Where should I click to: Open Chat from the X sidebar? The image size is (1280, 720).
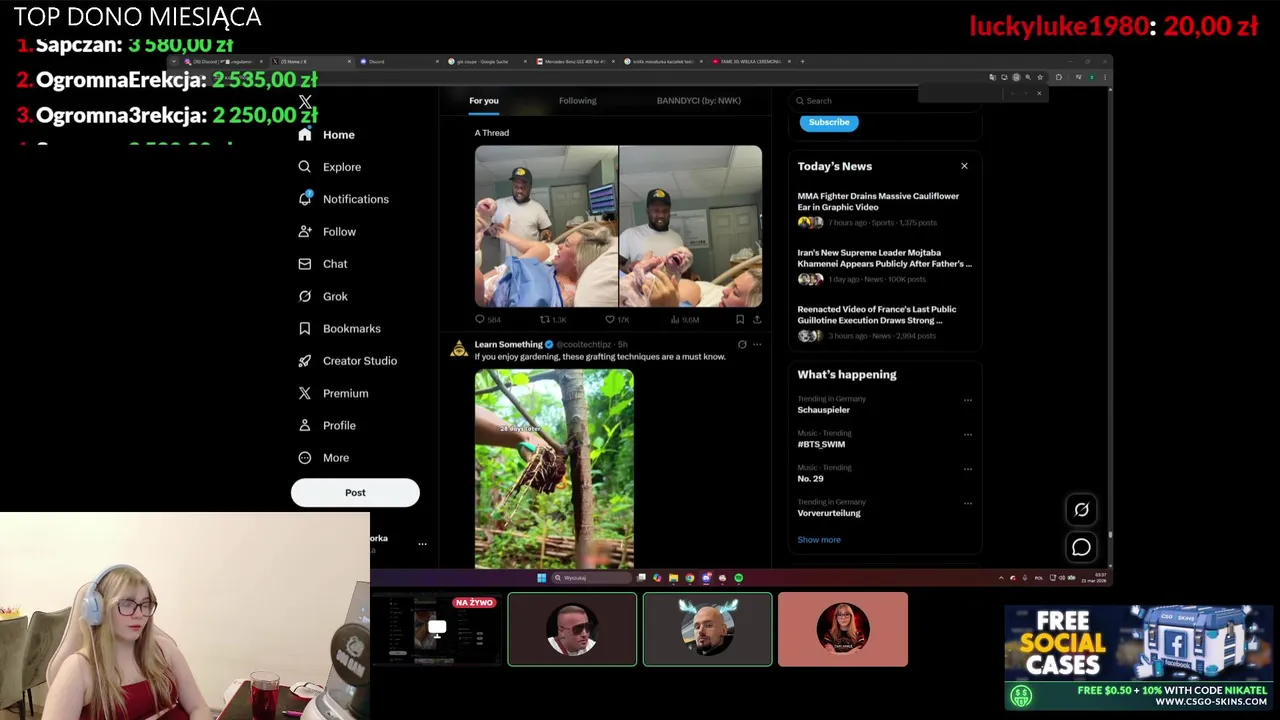click(x=323, y=264)
